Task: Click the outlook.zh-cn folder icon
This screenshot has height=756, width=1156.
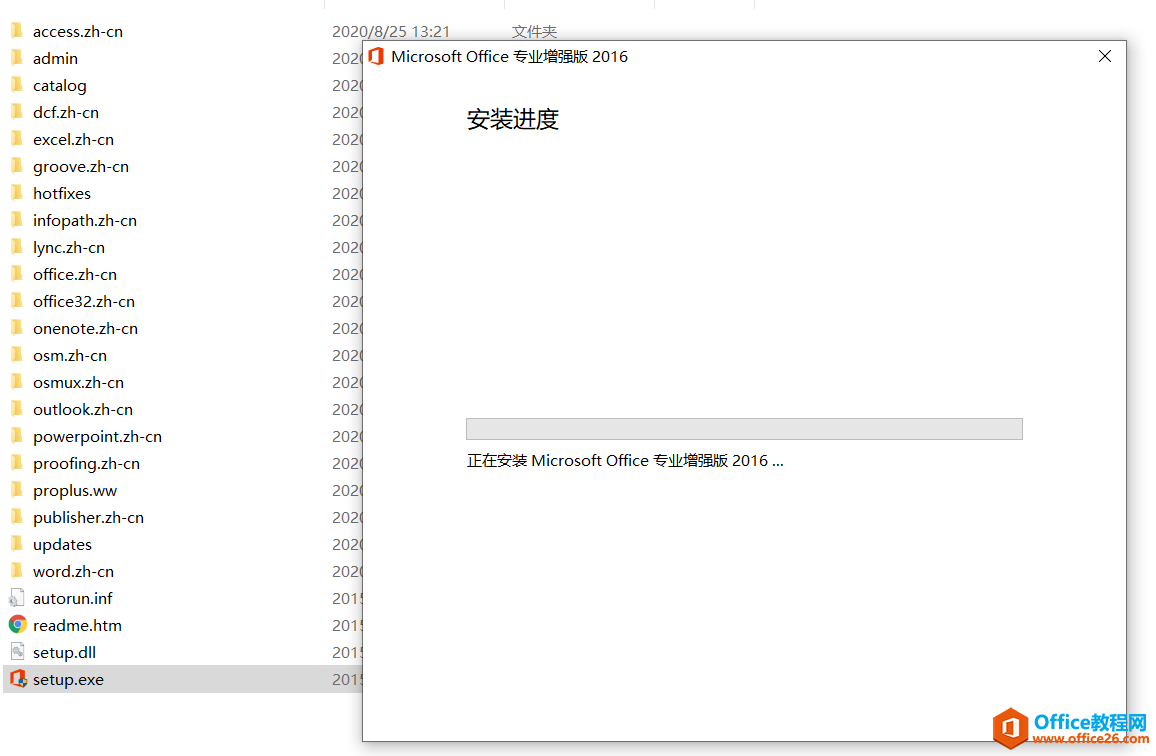Action: (17, 409)
